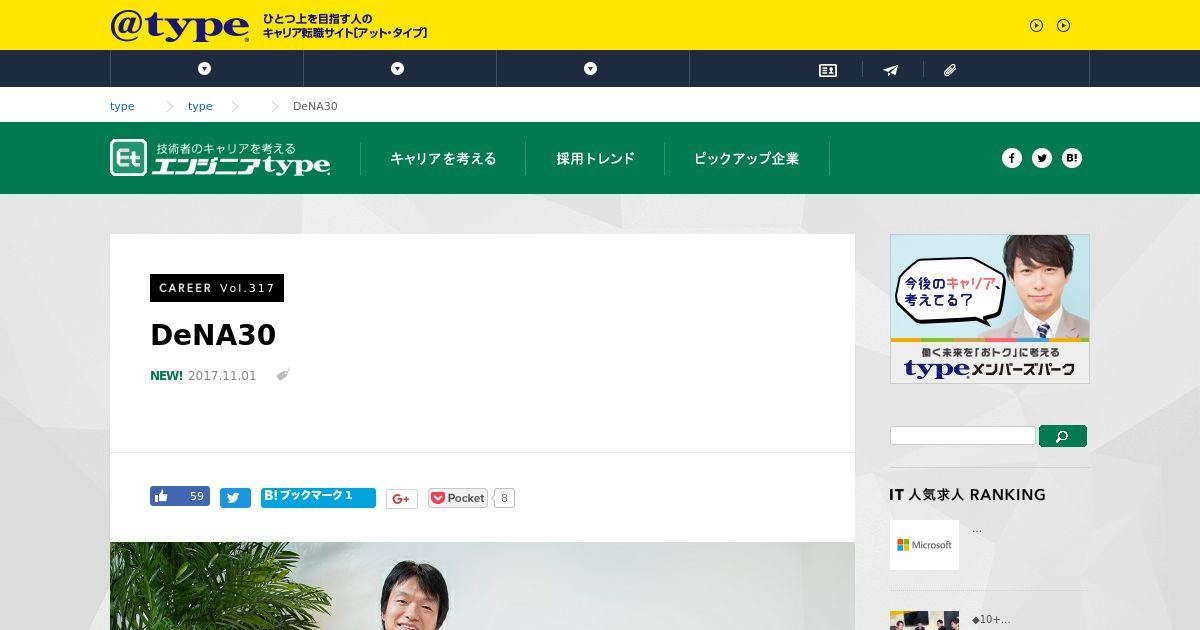Open キャリアを考える menu item
1200x630 pixels.
[x=443, y=158]
